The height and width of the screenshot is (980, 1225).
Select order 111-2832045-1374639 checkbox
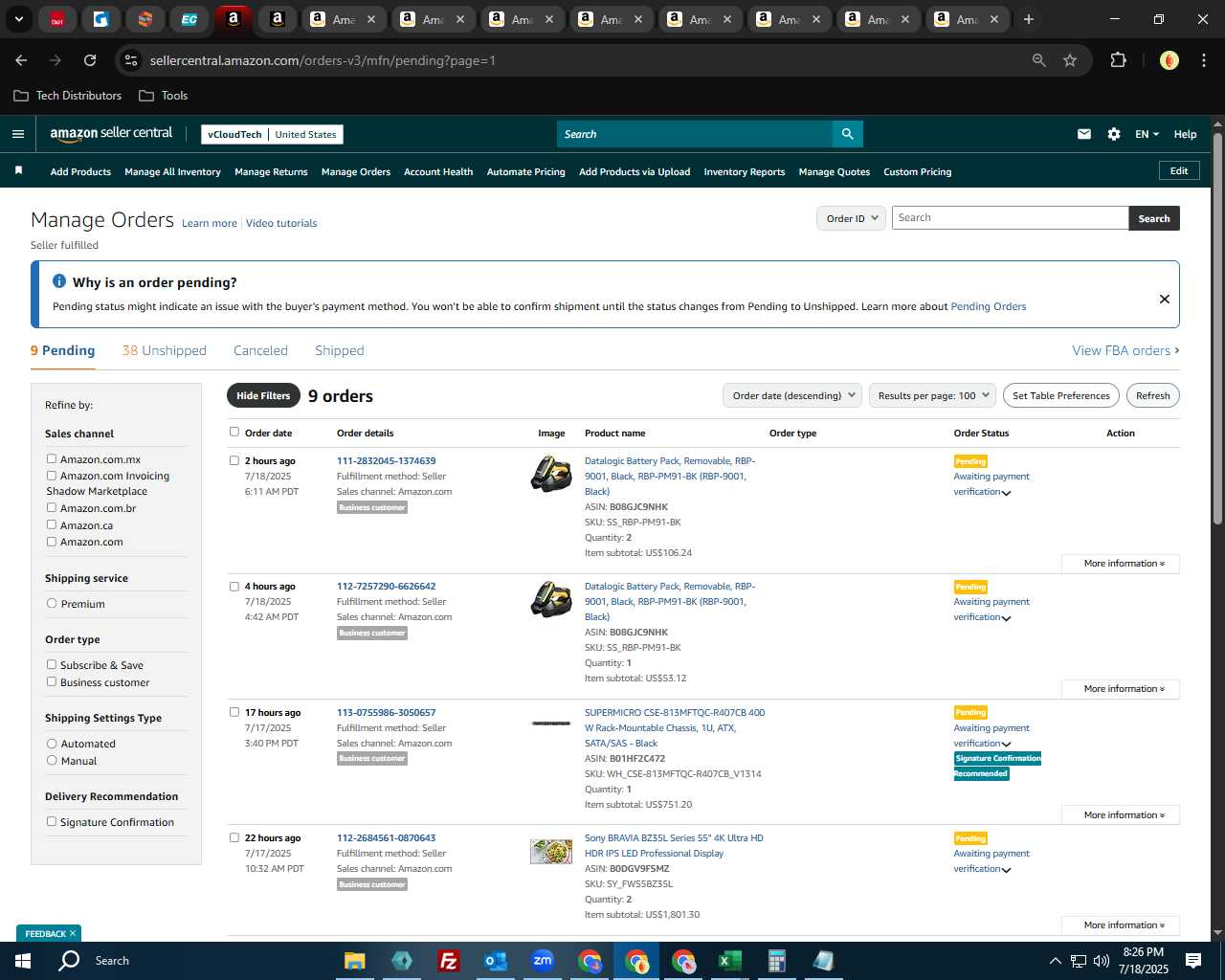[234, 460]
